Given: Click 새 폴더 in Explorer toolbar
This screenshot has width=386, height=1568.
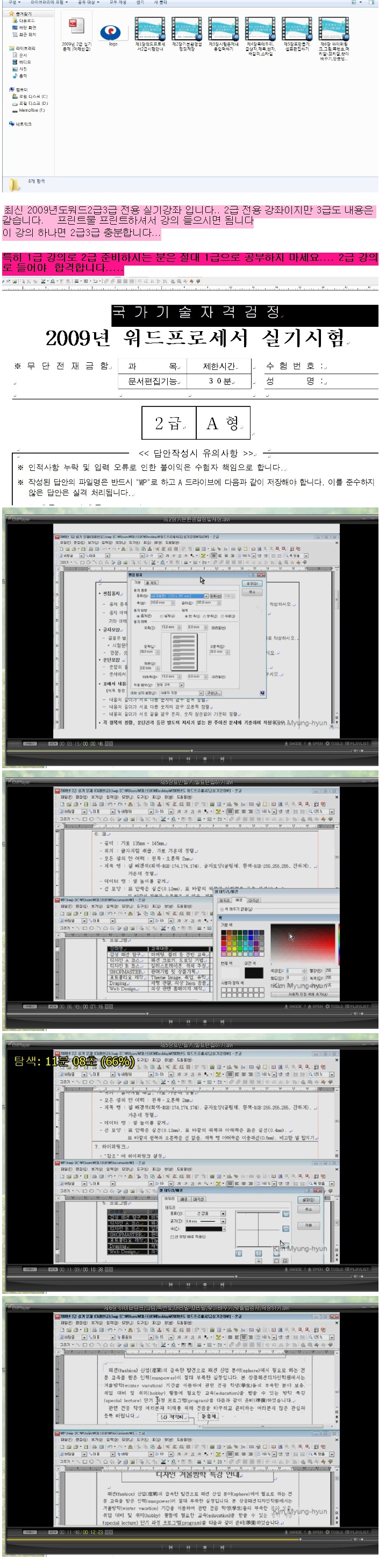Looking at the screenshot, I should [160, 3].
